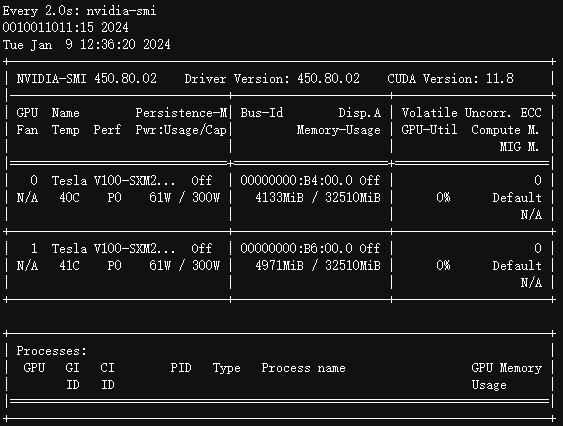Image resolution: width=563 pixels, height=426 pixels.
Task: Click the Persistence-M column header
Action: click(181, 113)
